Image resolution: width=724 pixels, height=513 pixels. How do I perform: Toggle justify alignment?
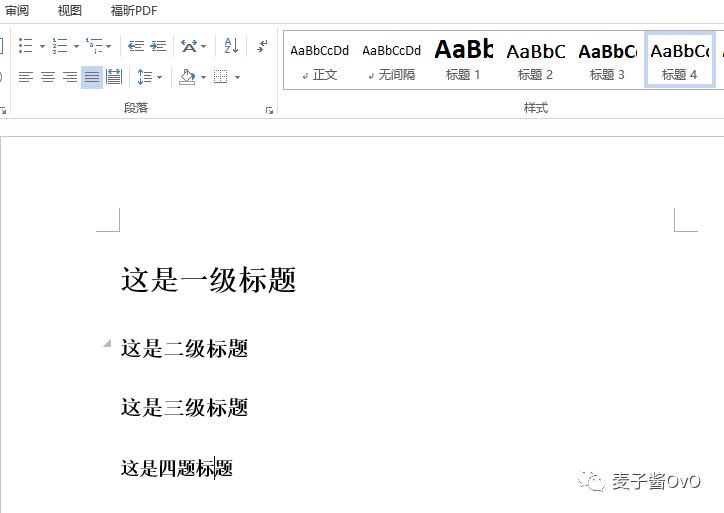[x=92, y=77]
